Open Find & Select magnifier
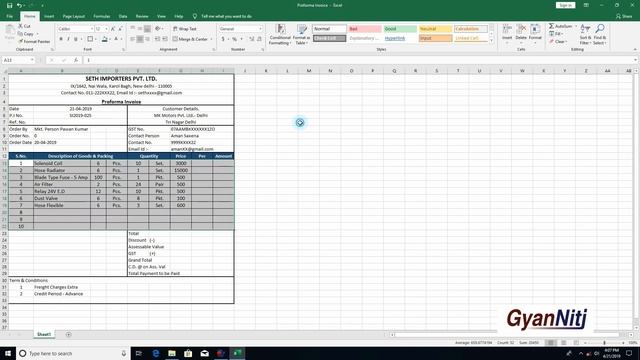 [x=600, y=34]
